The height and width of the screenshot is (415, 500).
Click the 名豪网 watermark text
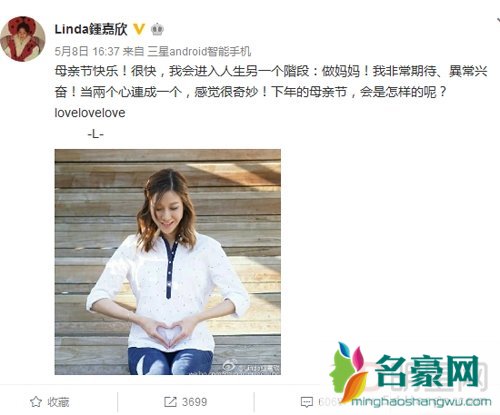tap(428, 371)
